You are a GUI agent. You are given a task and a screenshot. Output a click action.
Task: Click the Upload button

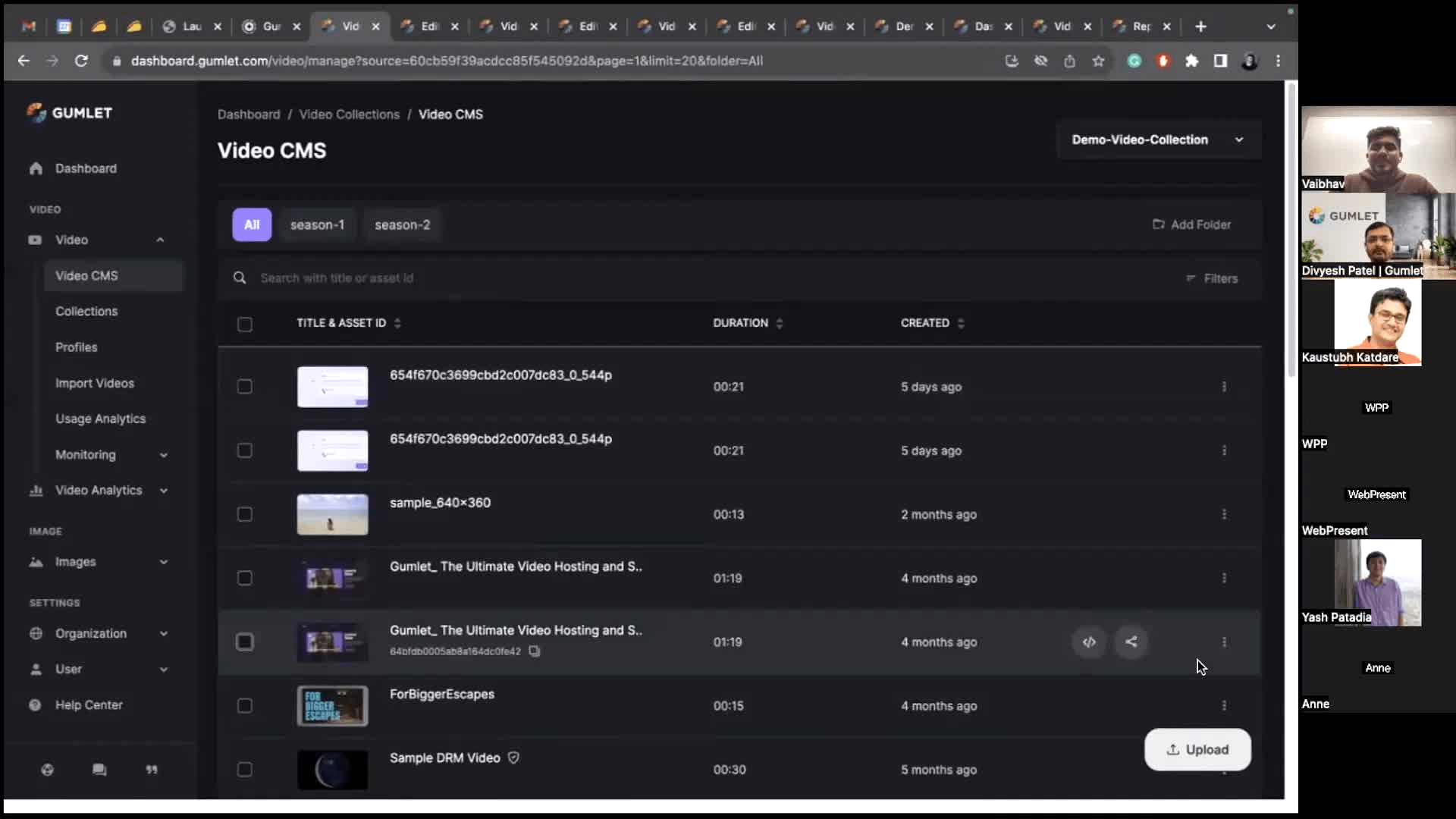tap(1197, 749)
